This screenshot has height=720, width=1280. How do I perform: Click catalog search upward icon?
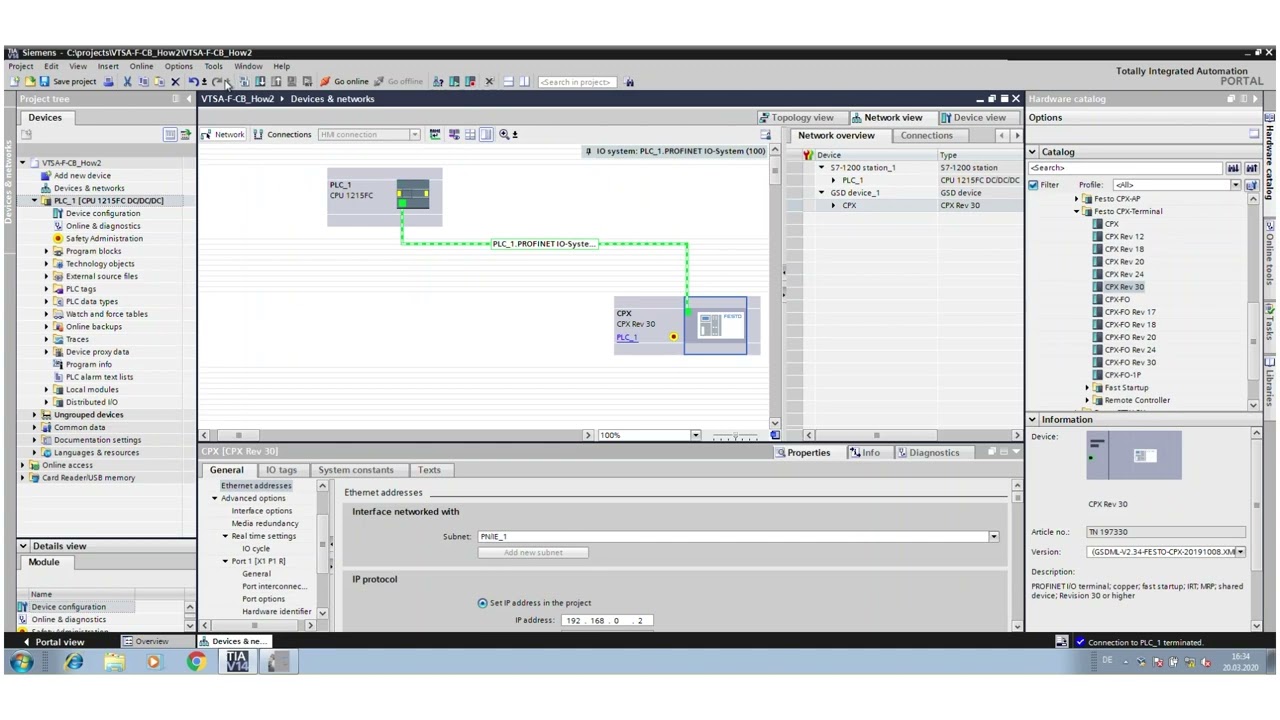click(x=1250, y=169)
